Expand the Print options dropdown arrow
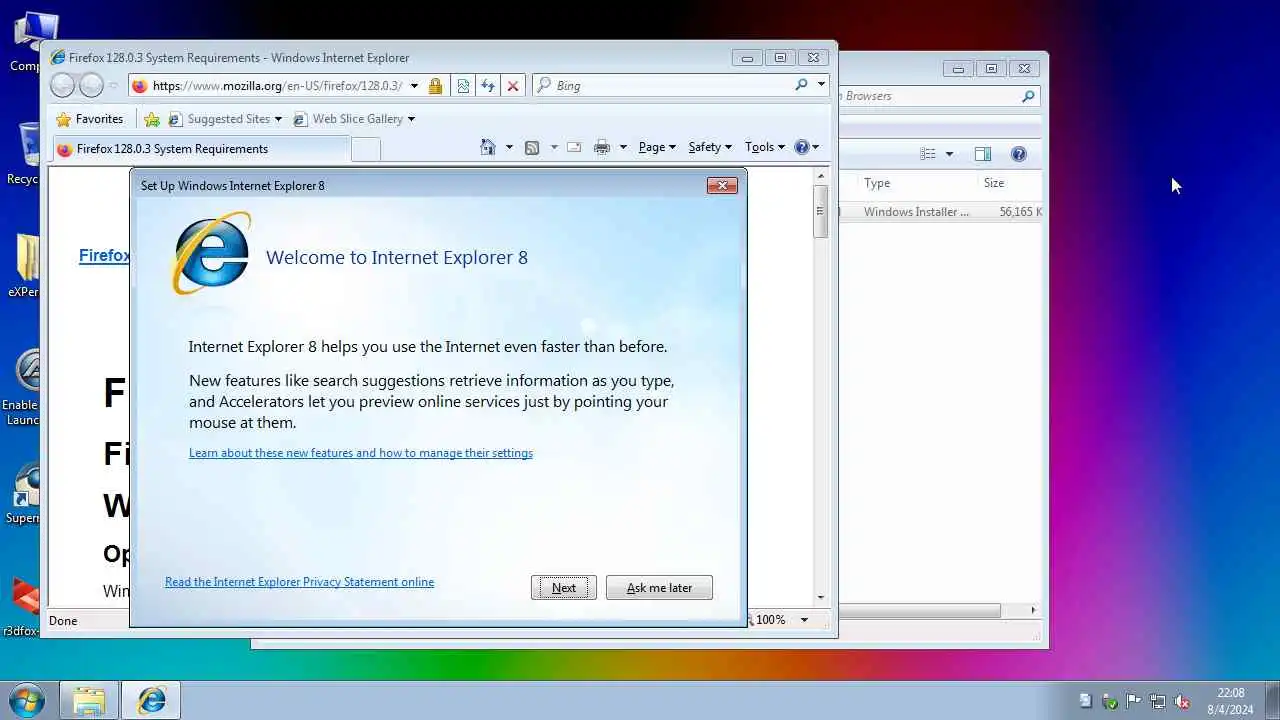The height and width of the screenshot is (720, 1280). 623,147
